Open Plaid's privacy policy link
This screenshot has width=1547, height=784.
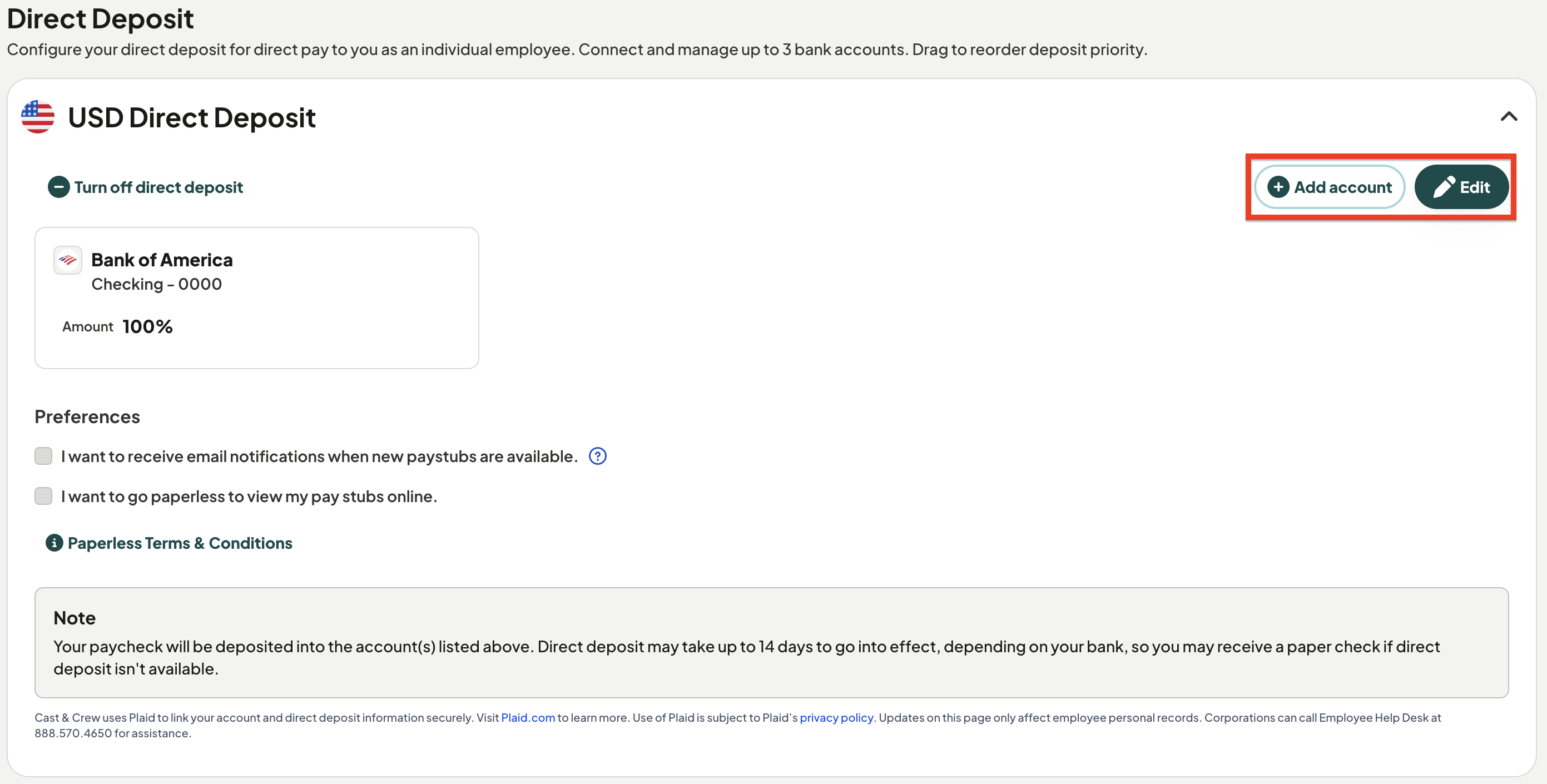(836, 717)
